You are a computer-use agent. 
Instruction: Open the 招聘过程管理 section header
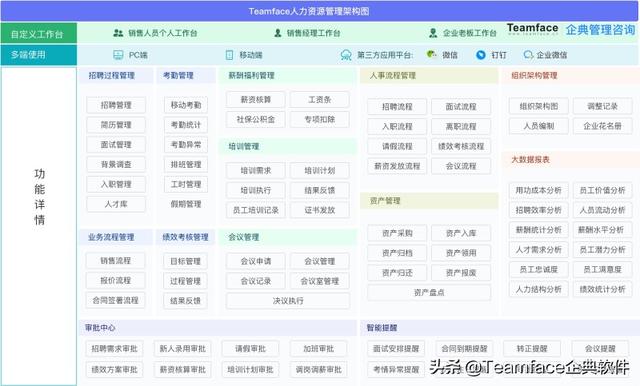tap(116, 75)
